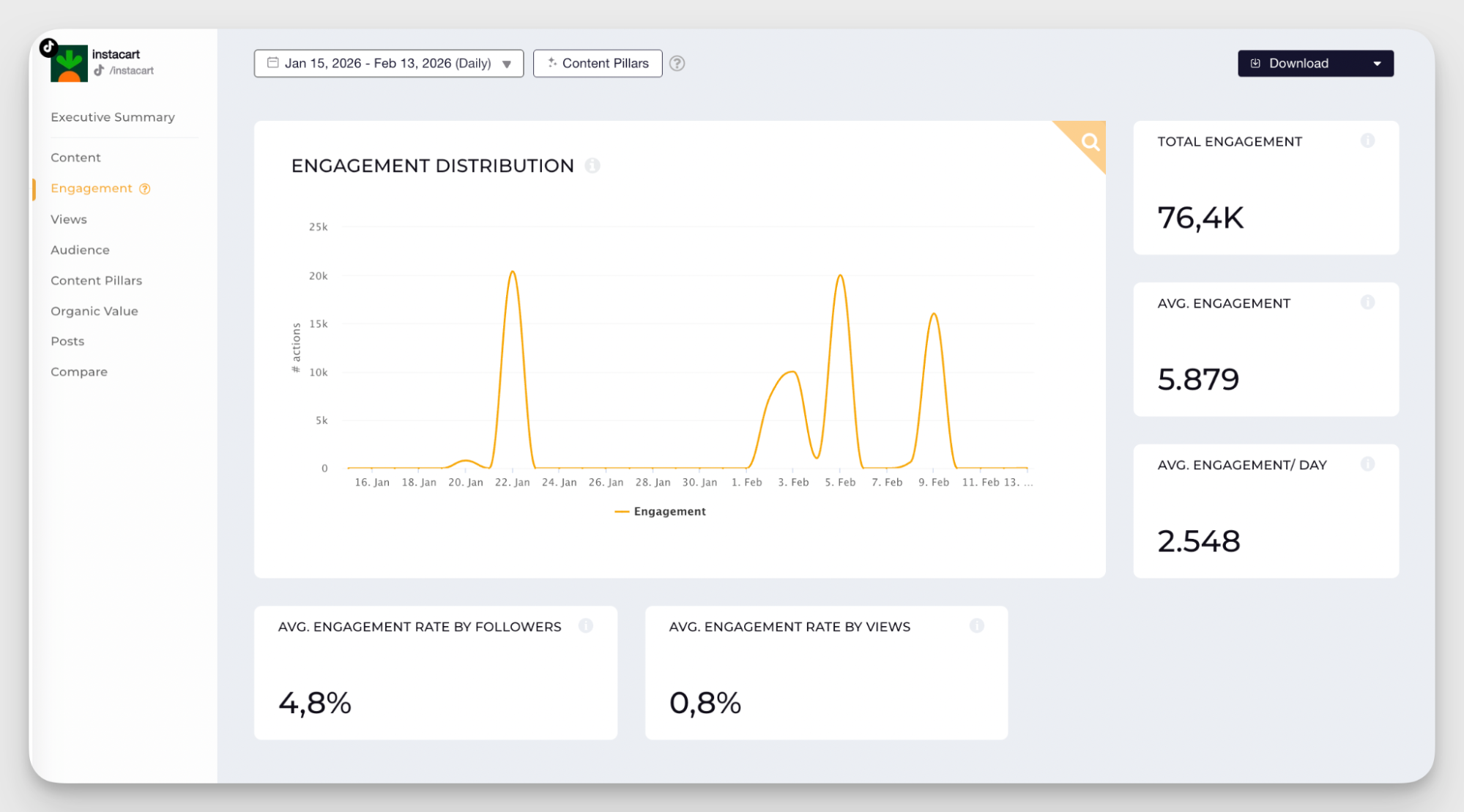Open engagement rate by views info

click(976, 626)
